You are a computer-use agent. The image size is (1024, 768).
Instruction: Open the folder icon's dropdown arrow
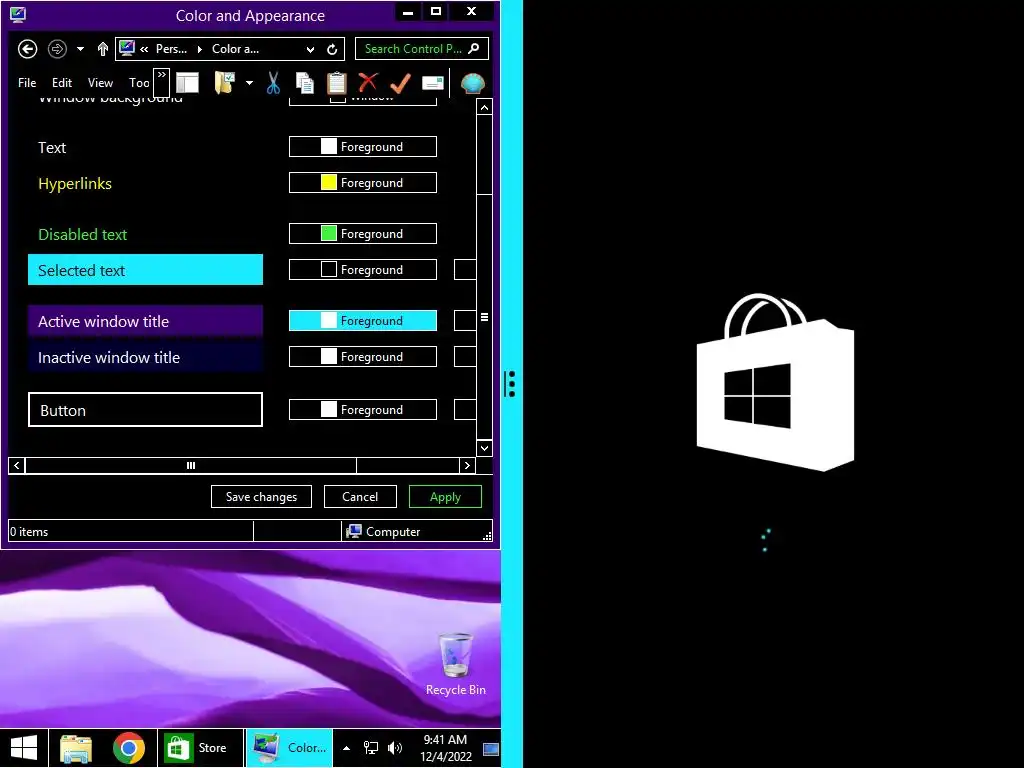point(249,83)
